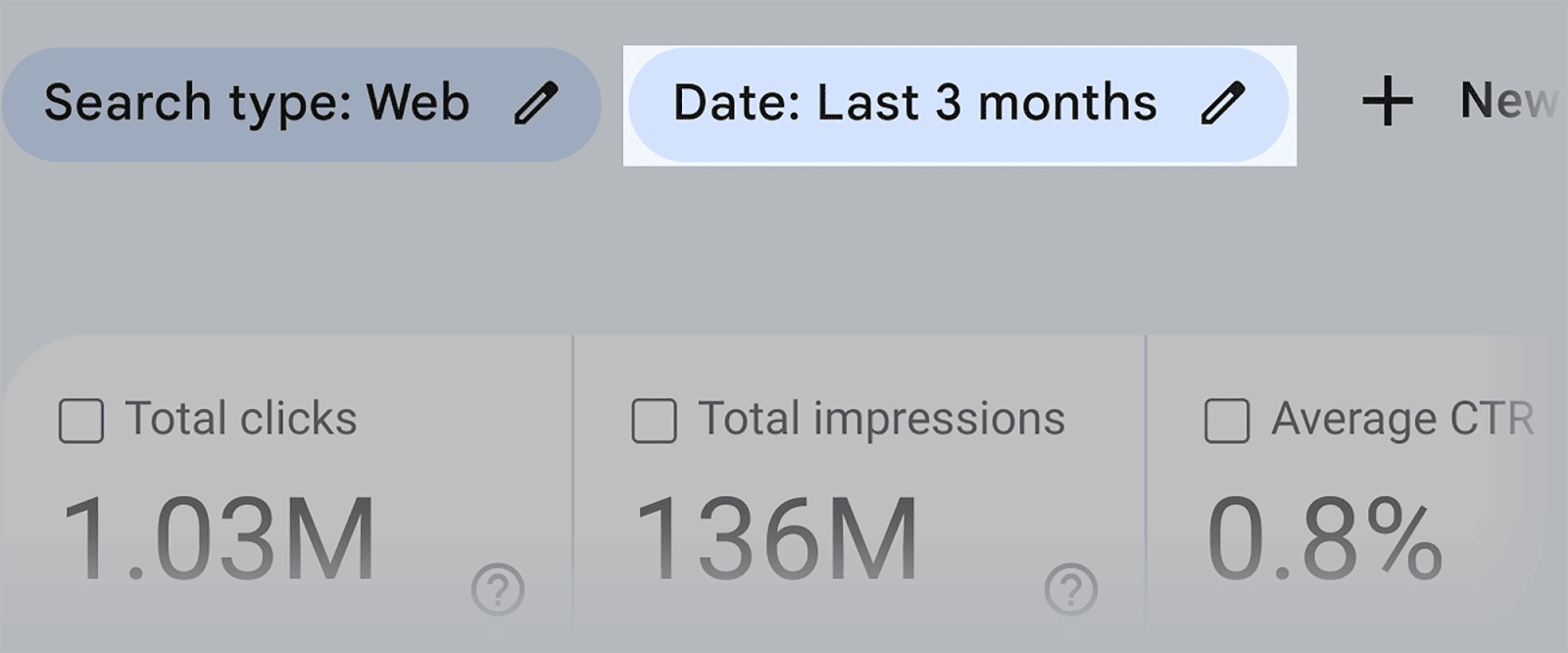Click the 136M total impressions value
This screenshot has width=1568, height=653.
[777, 538]
